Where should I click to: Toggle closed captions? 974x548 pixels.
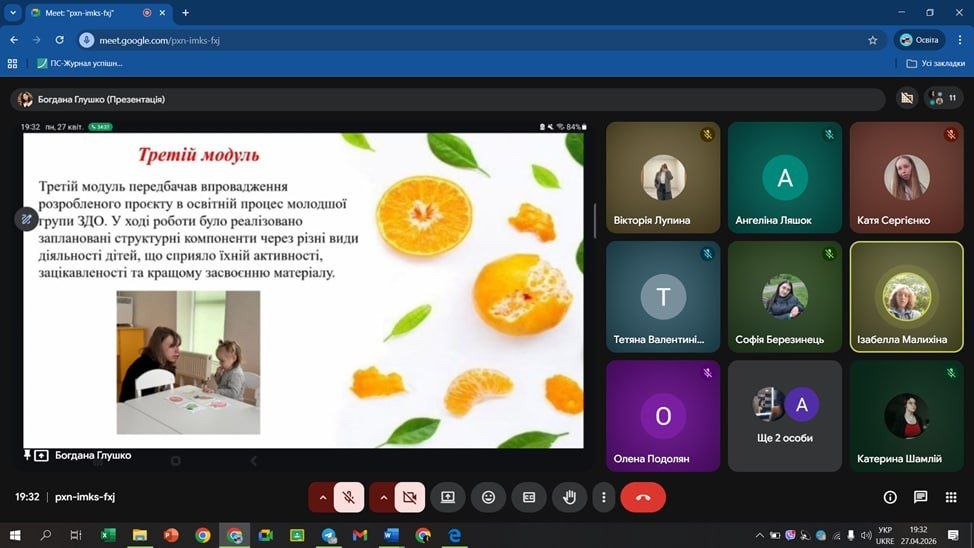pyautogui.click(x=529, y=497)
